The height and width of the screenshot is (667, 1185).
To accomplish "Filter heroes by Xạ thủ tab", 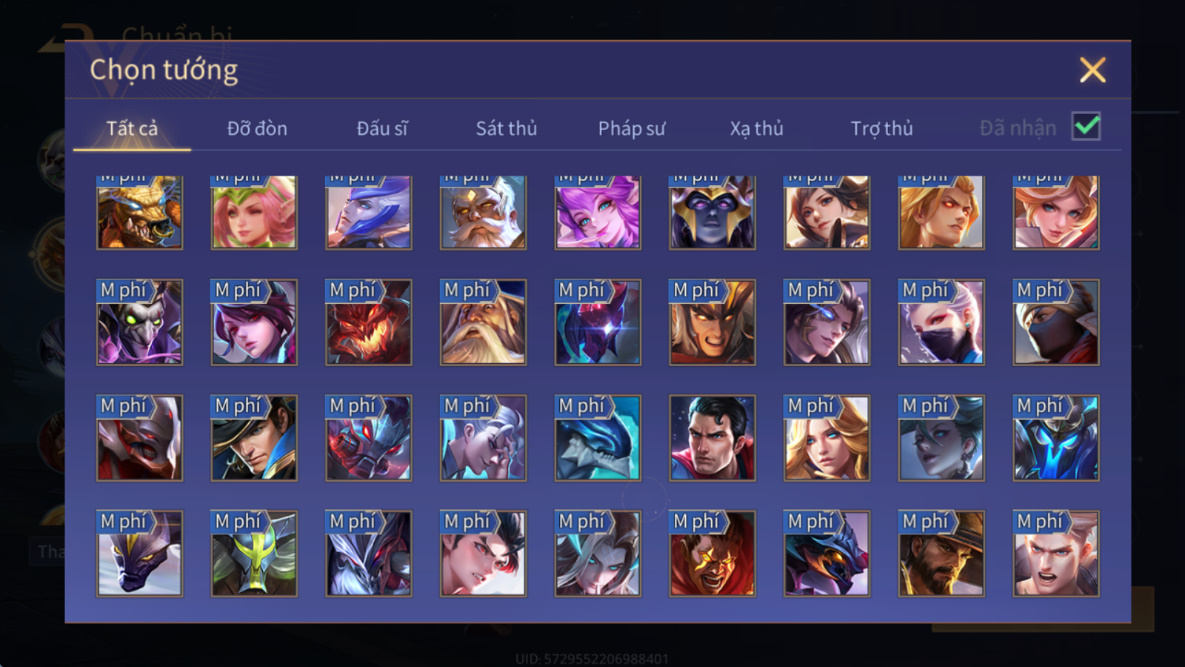I will 756,128.
